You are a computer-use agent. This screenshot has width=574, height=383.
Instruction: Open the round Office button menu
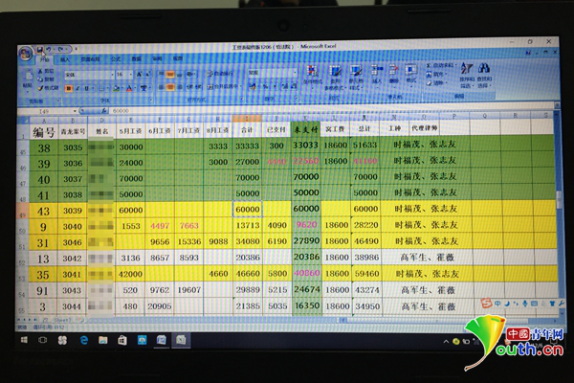(25, 53)
